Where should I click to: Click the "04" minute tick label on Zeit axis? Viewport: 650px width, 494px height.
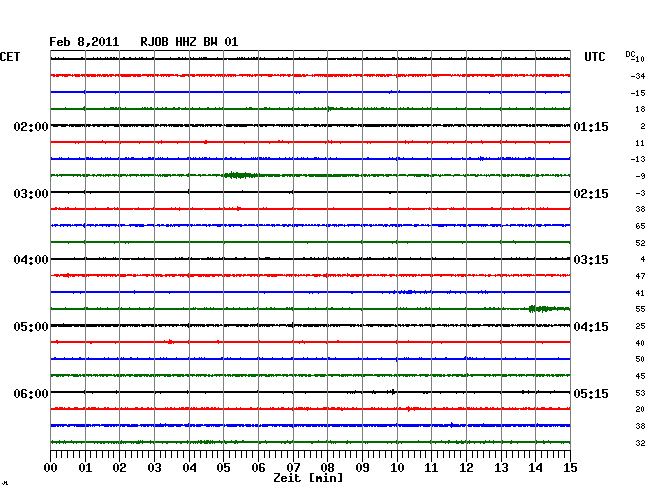(x=189, y=468)
